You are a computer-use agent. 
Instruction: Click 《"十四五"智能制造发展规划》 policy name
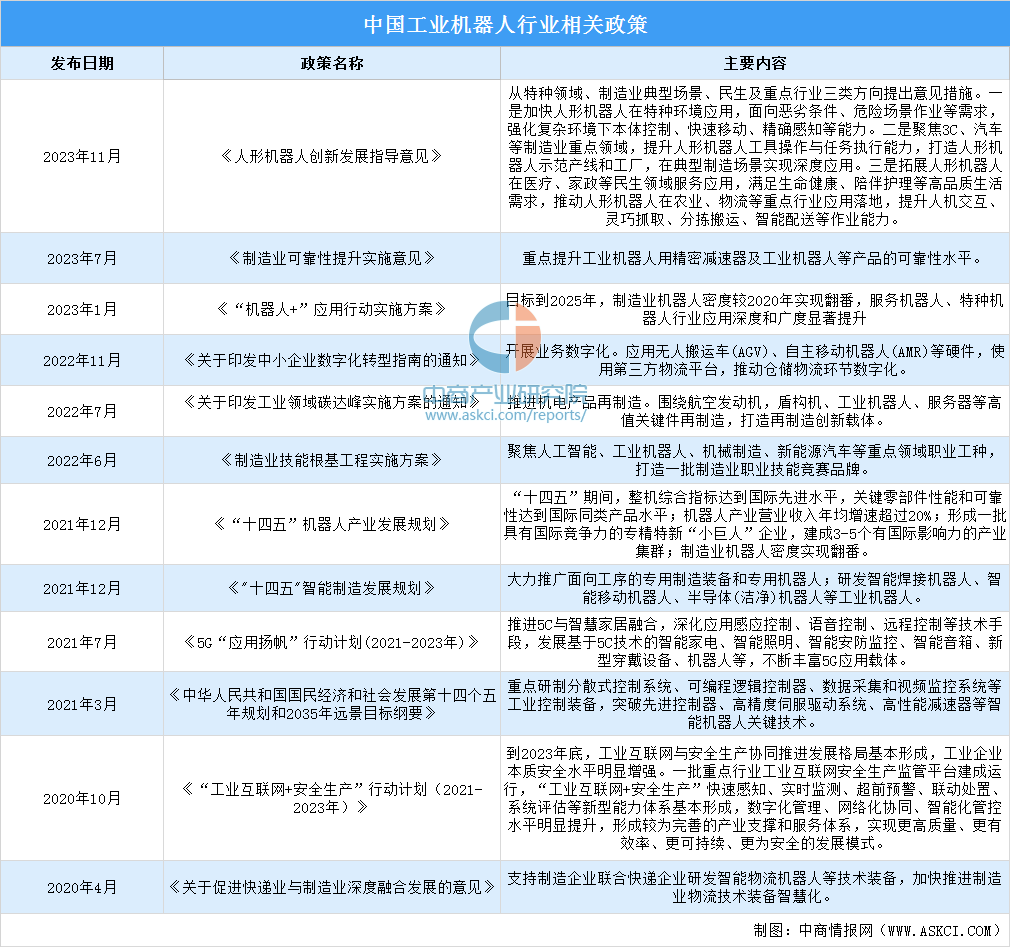click(331, 588)
